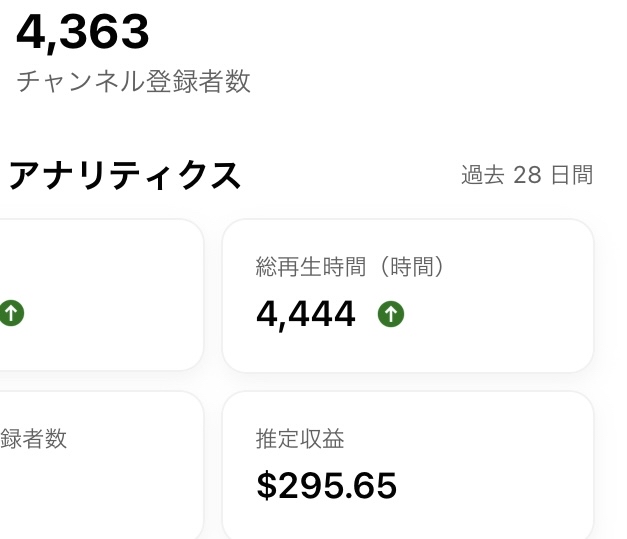Select the 過去 28 日間 period label
Viewport: 627px width, 539px height.
[x=527, y=175]
